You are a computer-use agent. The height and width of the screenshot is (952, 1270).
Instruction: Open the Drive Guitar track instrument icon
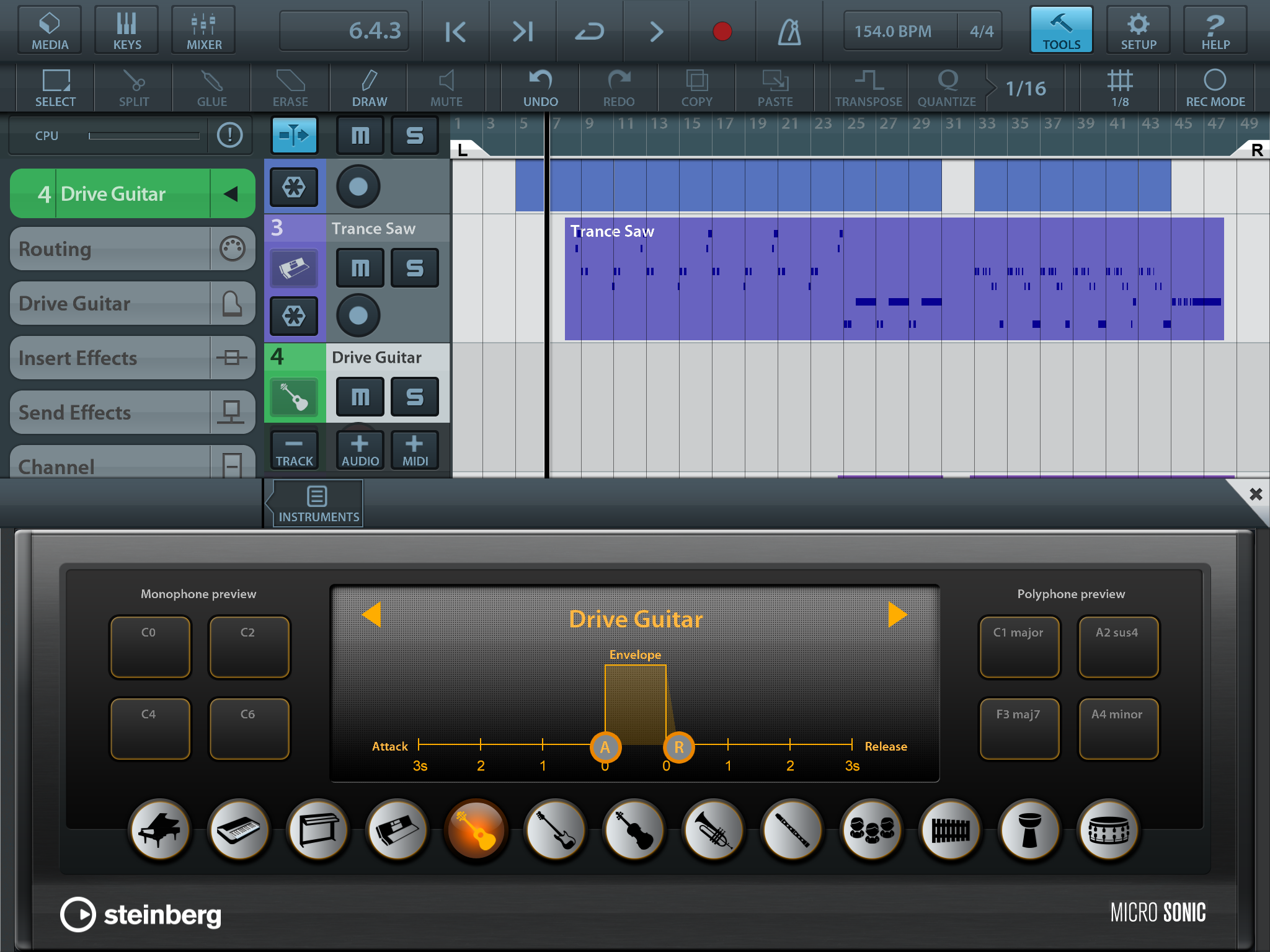click(x=295, y=397)
